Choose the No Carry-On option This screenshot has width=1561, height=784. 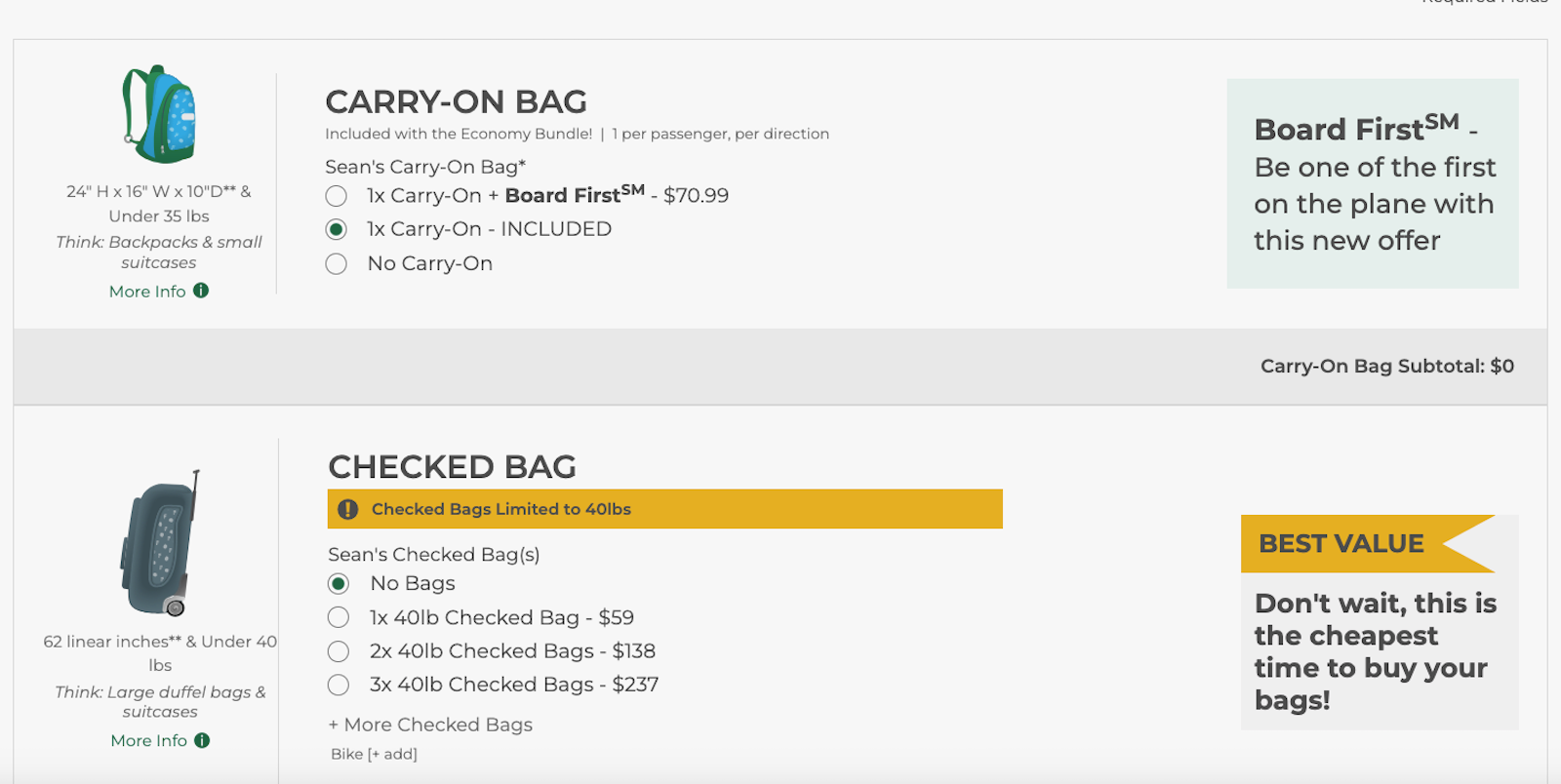tap(337, 264)
